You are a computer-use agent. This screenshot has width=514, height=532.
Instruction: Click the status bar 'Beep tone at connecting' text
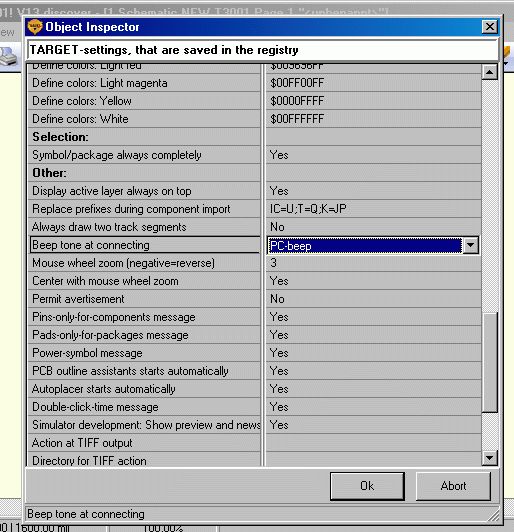coord(86,514)
